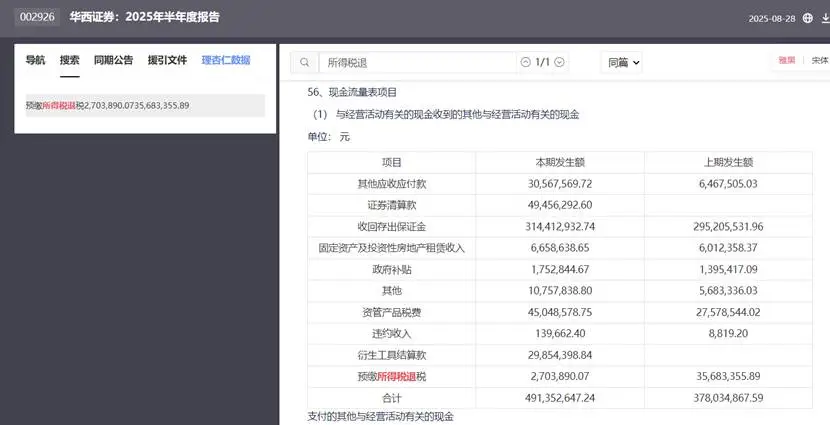The width and height of the screenshot is (830, 425).
Task: Click text 支付的其他与经营活动有关的现金
Action: pos(381,417)
